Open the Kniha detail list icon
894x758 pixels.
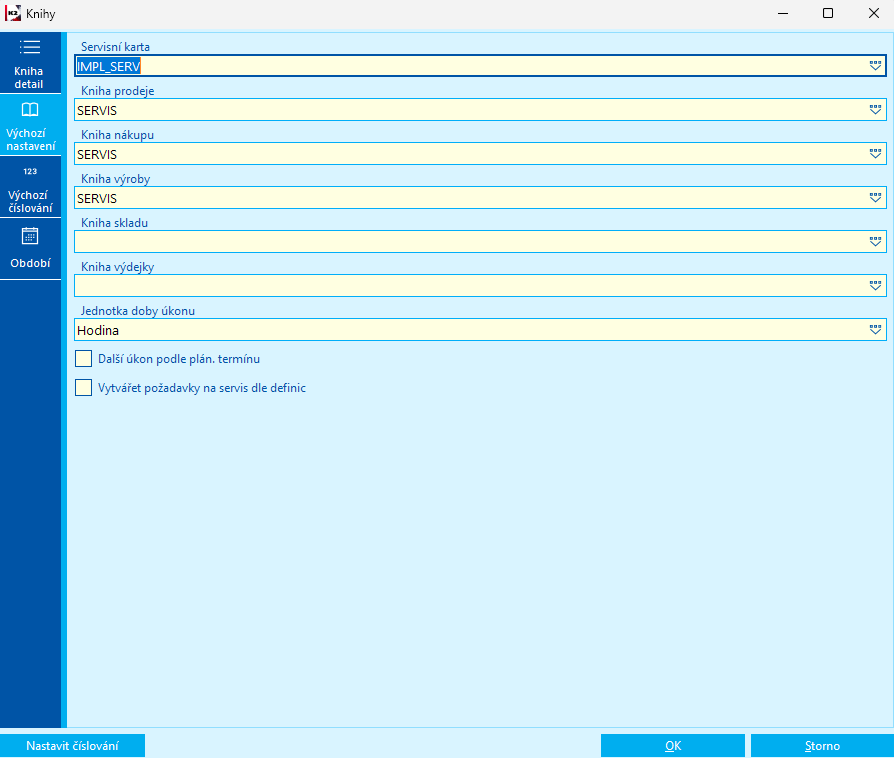30,47
